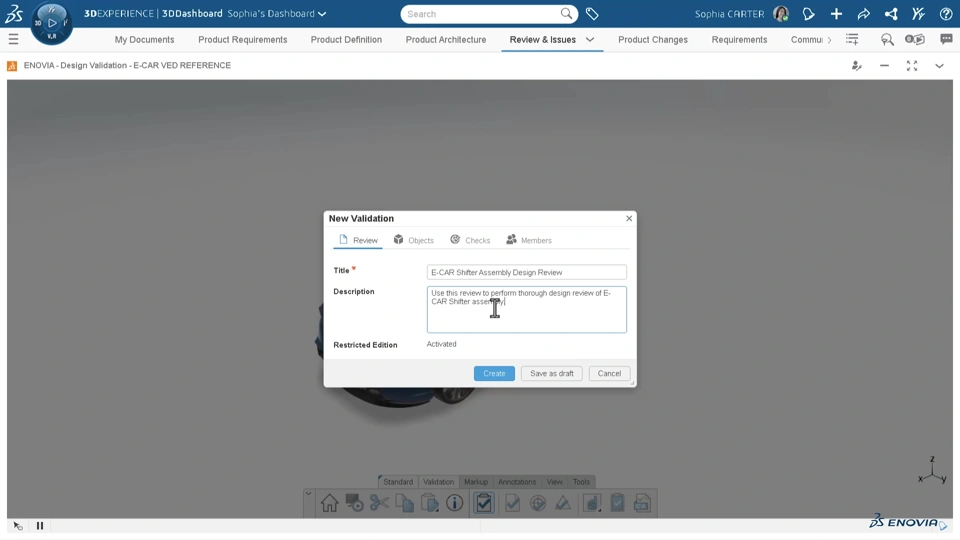The image size is (960, 540).
Task: Click the Create button
Action: tap(494, 373)
